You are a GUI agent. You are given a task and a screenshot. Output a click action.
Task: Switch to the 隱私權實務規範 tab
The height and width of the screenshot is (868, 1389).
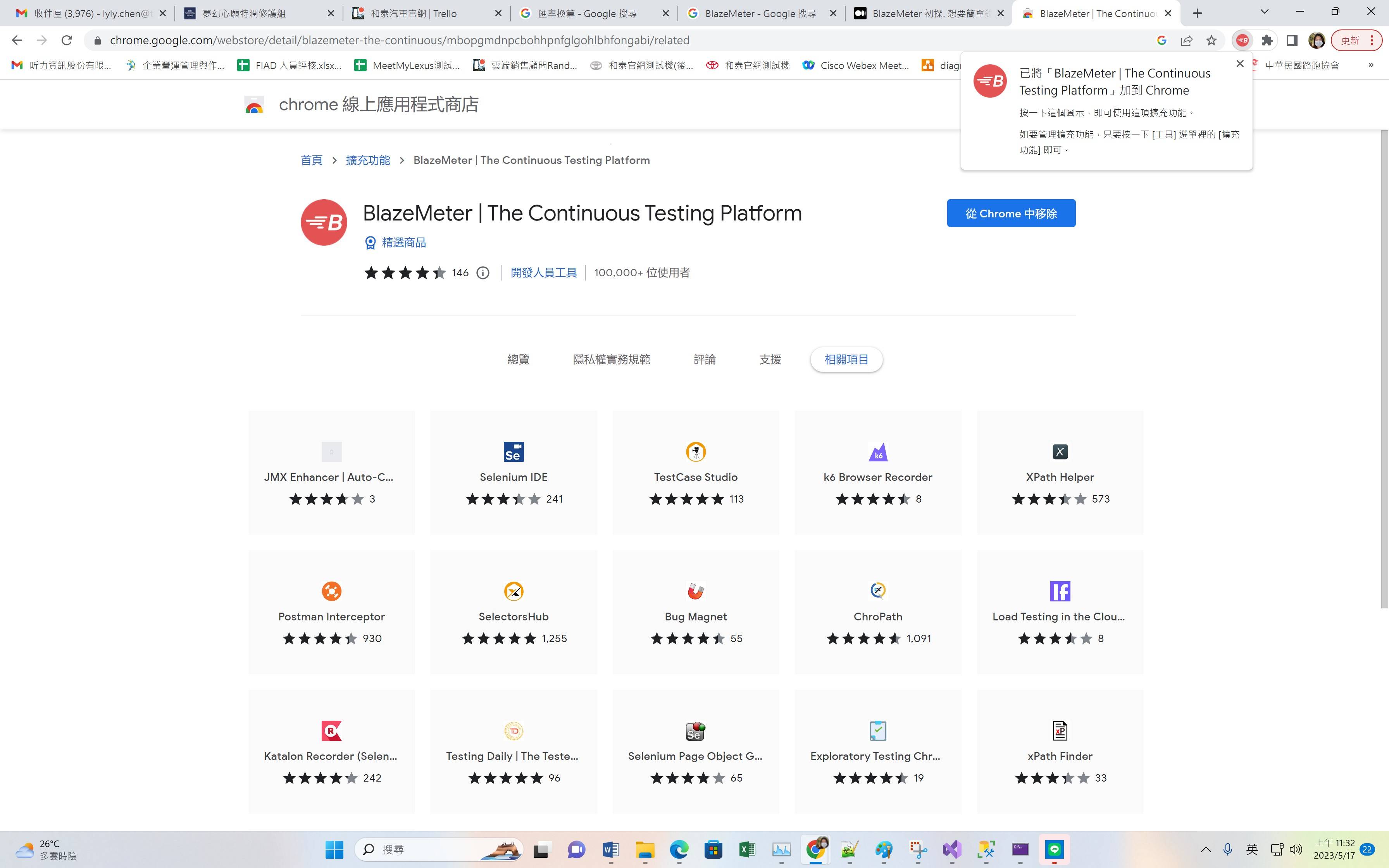click(x=611, y=359)
